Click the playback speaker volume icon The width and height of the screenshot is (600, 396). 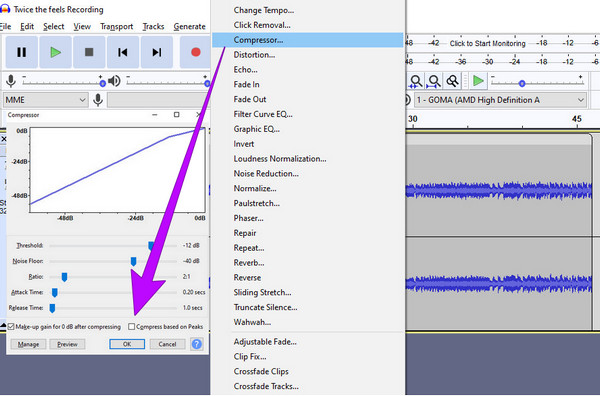114,81
